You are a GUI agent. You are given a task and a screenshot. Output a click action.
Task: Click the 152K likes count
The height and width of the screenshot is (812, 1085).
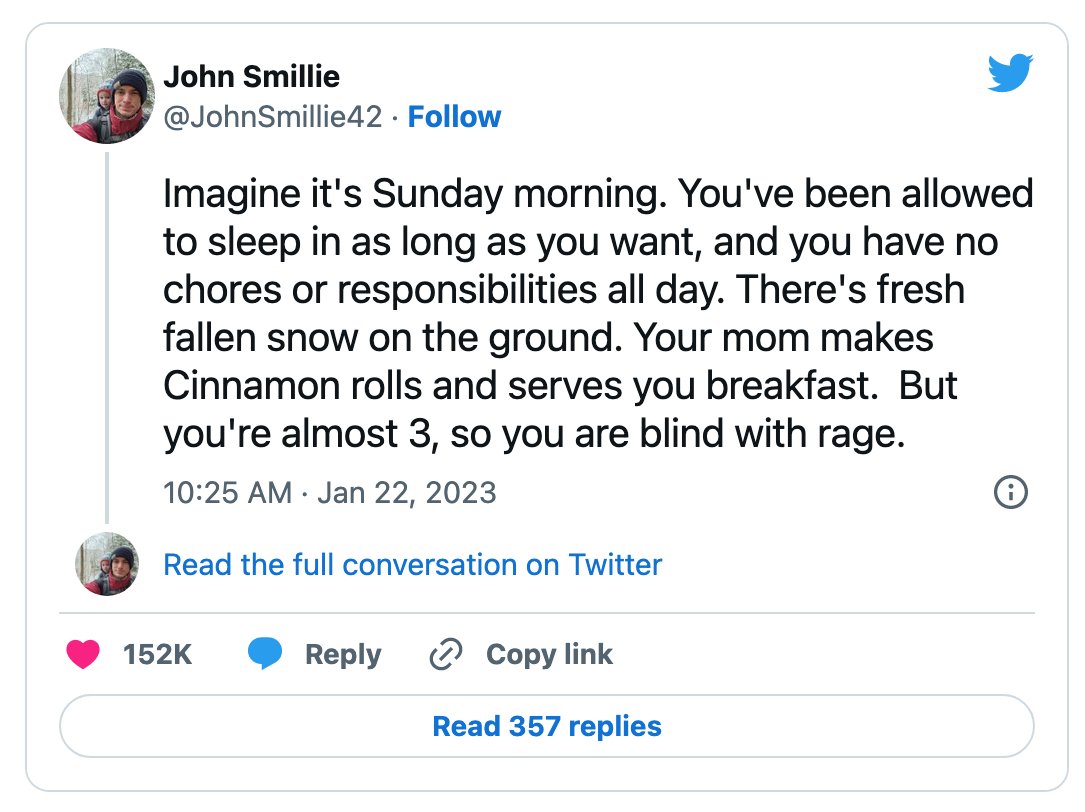(x=157, y=654)
